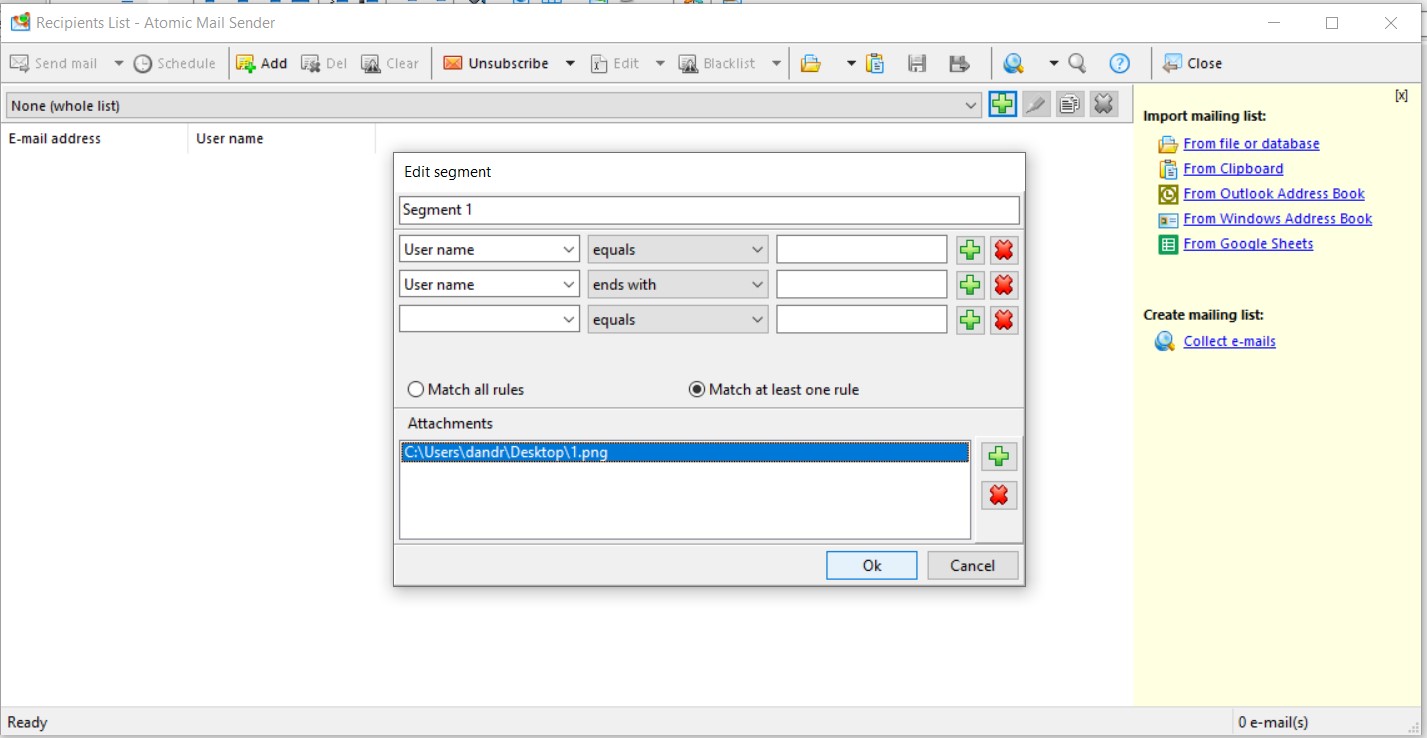This screenshot has width=1427, height=738.
Task: Expand the Blacklist dropdown arrow
Action: [x=776, y=63]
